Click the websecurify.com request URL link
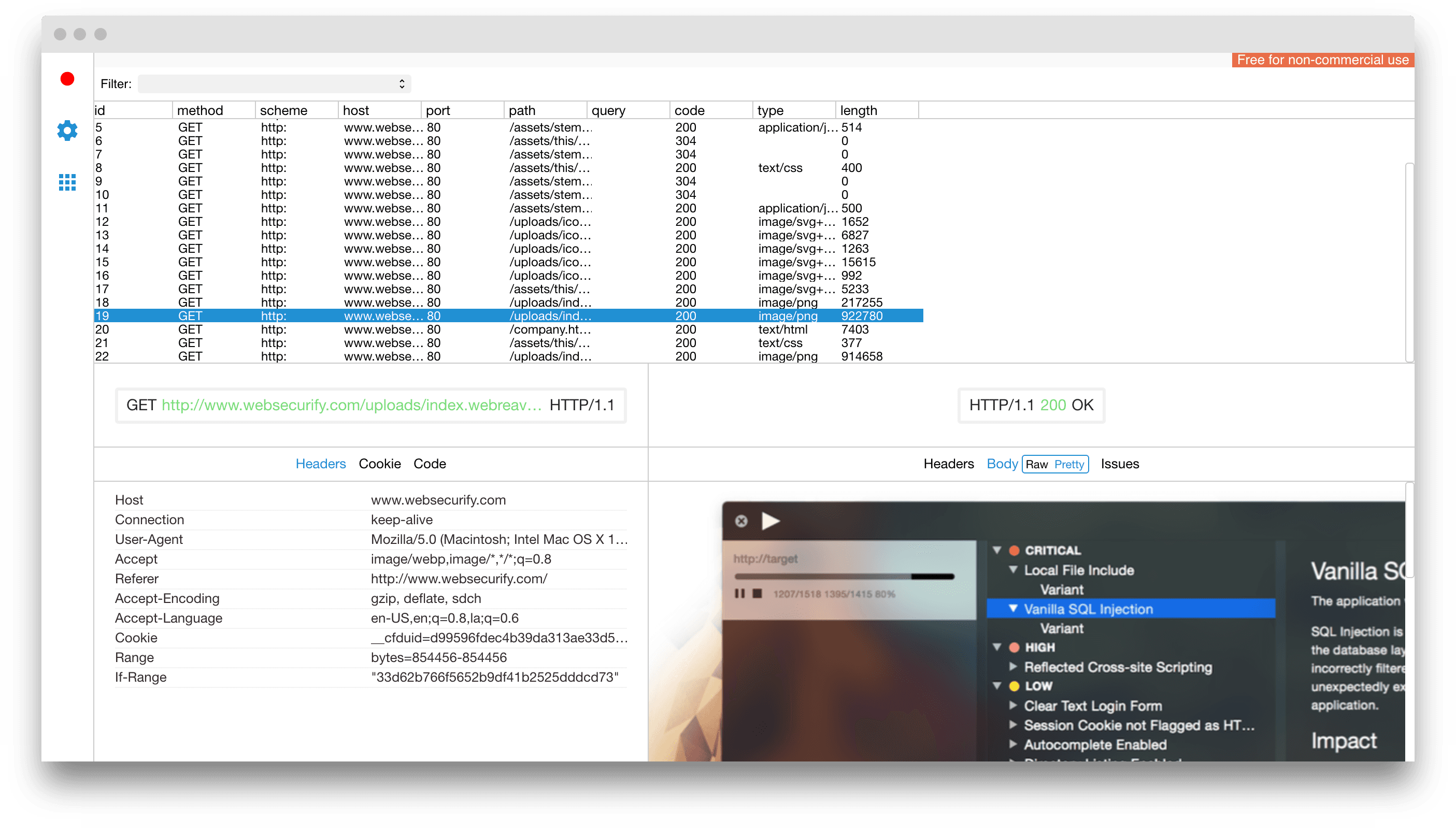This screenshot has width=1456, height=834. 351,406
